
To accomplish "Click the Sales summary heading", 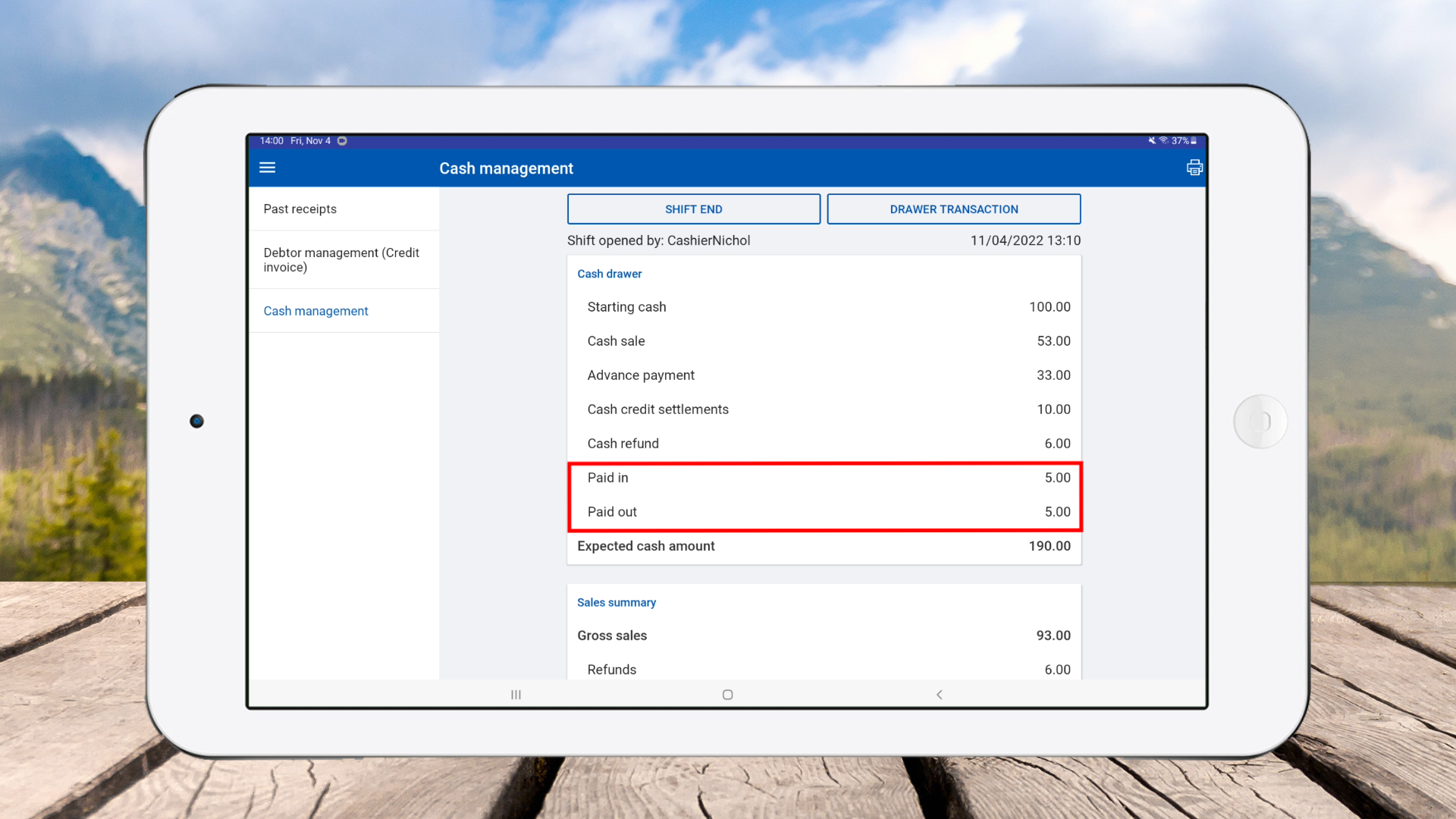I will [616, 602].
